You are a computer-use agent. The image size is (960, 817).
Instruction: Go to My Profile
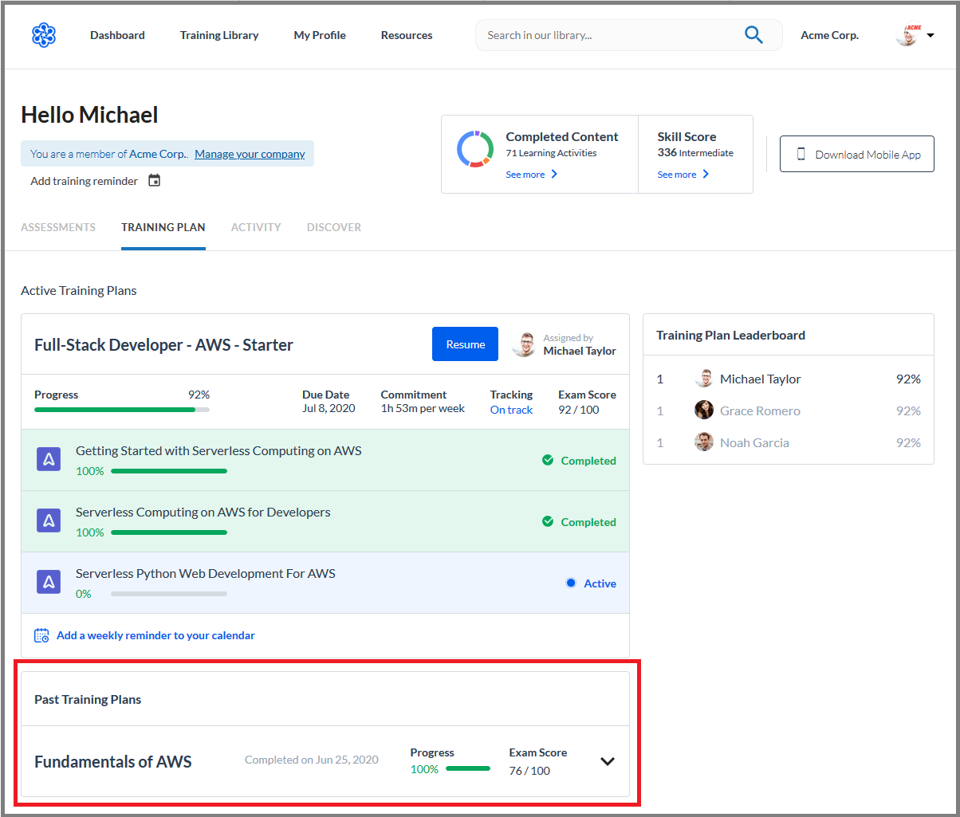pos(320,35)
